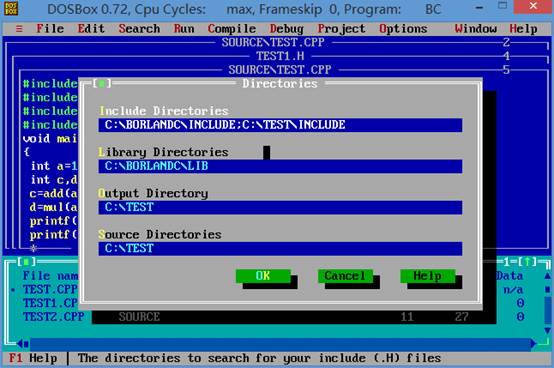Close the Directories dialog via its corner box
This screenshot has width=554, height=368.
[x=102, y=84]
